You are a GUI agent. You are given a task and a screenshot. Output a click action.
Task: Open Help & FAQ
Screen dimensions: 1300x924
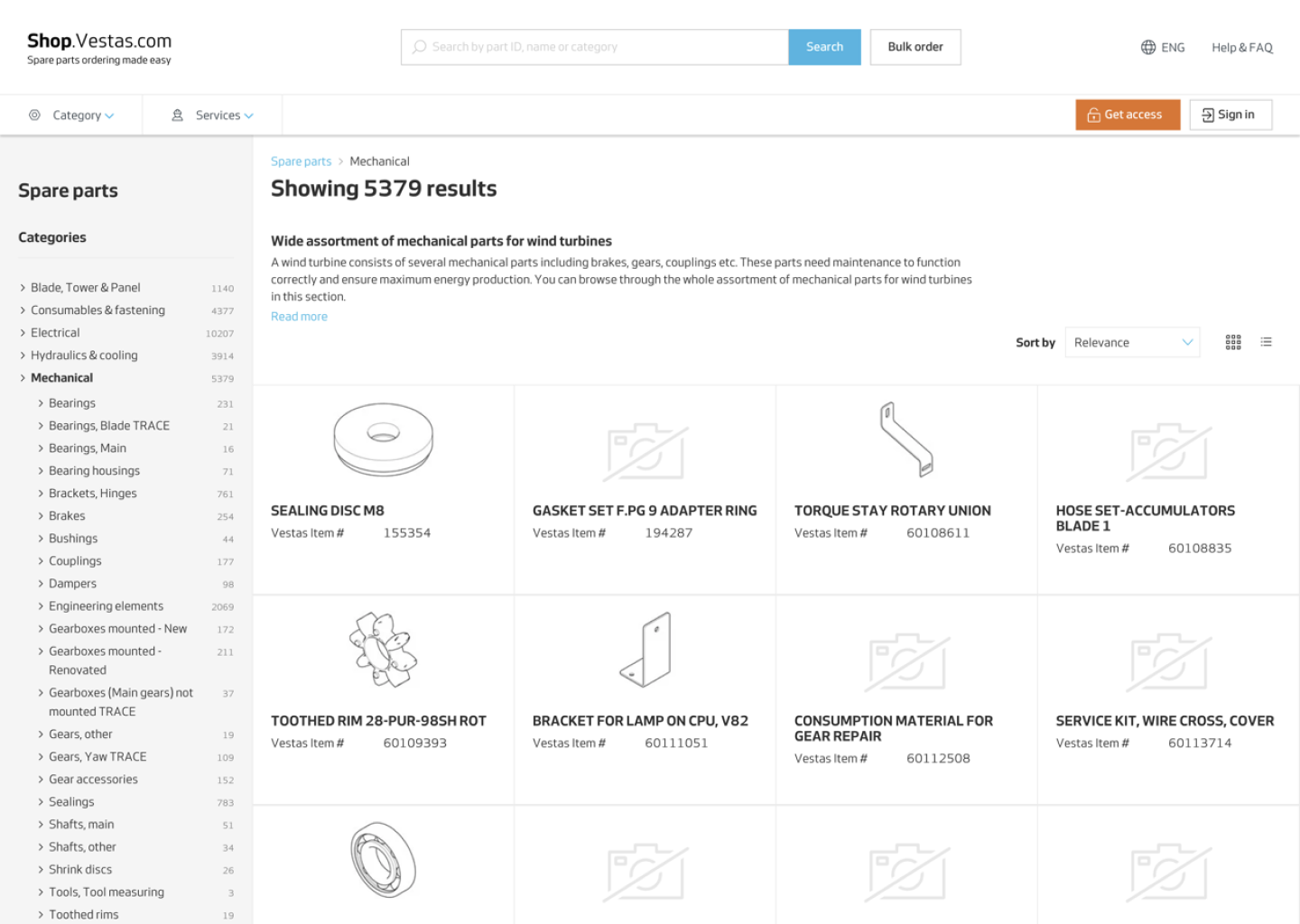[1242, 47]
